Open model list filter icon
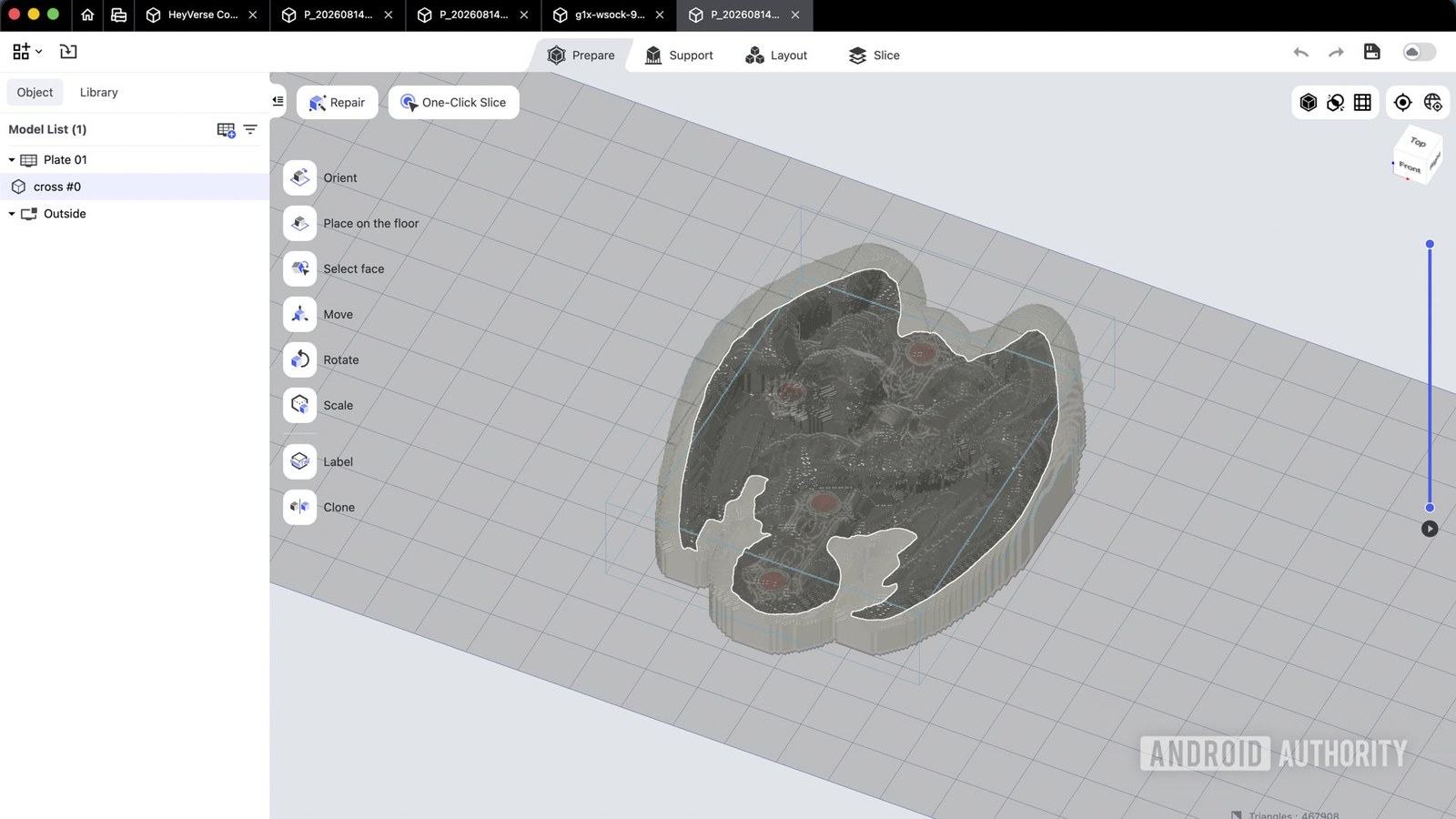This screenshot has width=1456, height=819. 250,129
